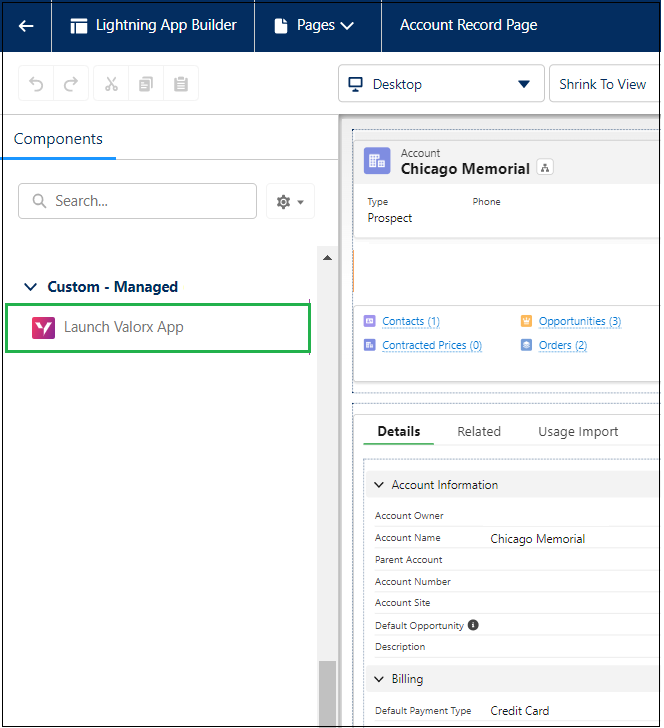Click the paste clipboard icon

[181, 84]
